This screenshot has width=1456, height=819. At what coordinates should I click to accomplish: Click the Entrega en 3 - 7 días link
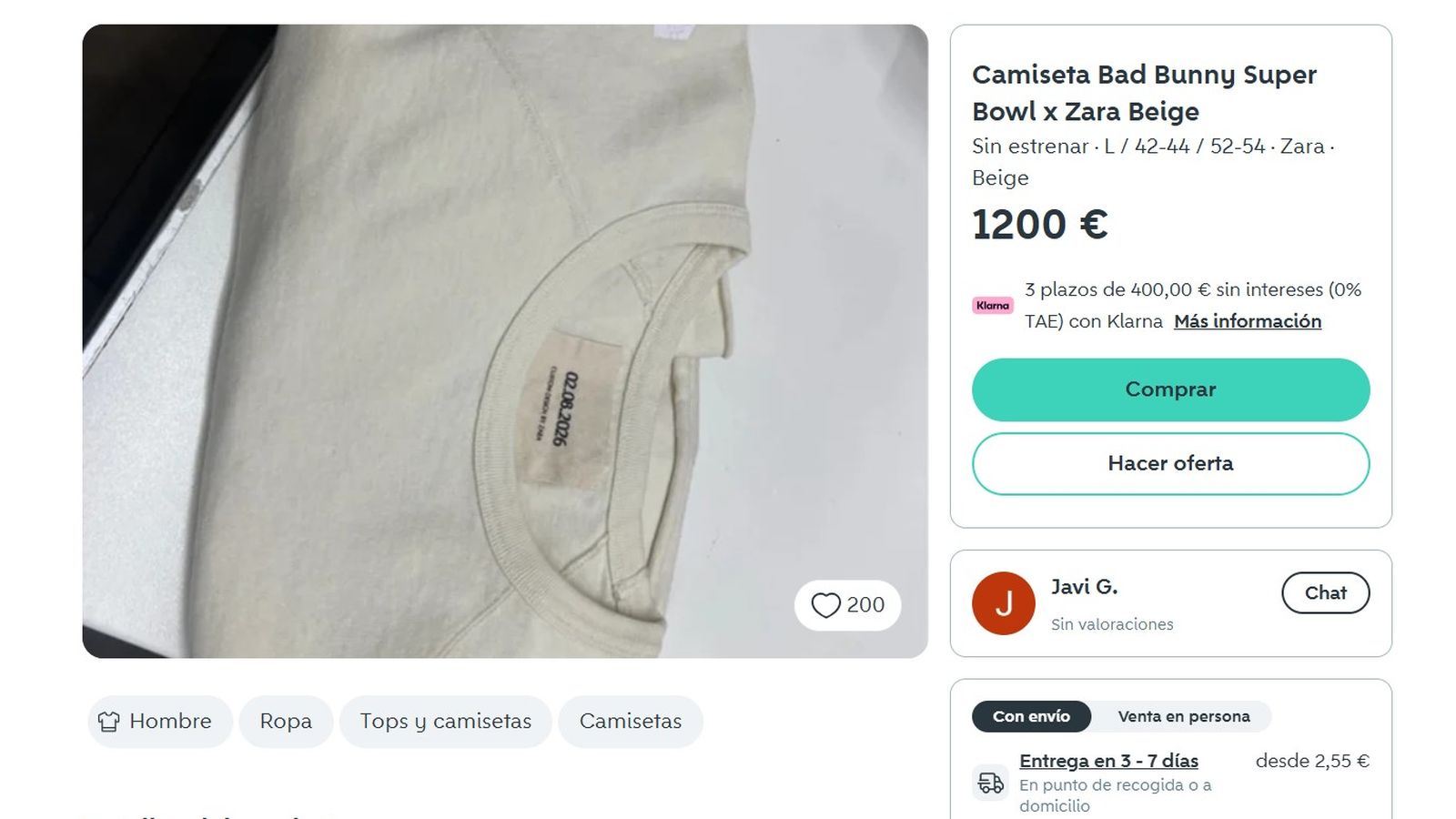coord(1109,760)
